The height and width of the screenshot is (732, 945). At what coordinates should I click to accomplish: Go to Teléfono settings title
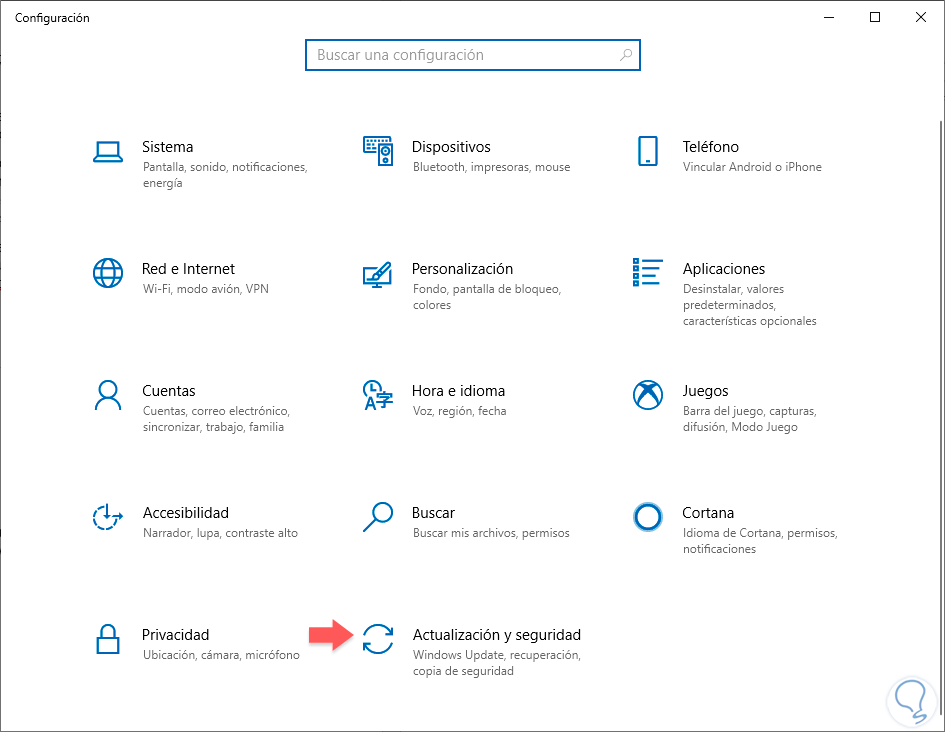coord(711,147)
